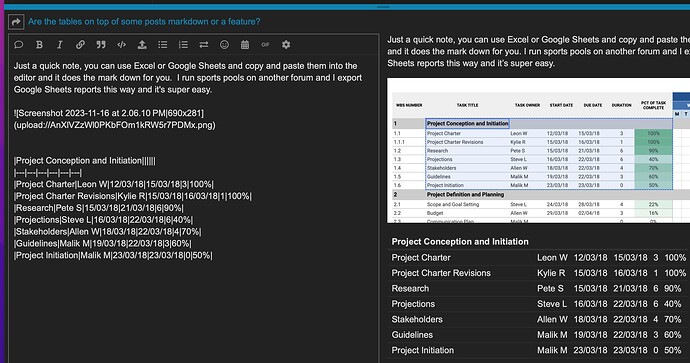The height and width of the screenshot is (363, 690).
Task: Toggle italic formatting in the composer
Action: (x=59, y=44)
